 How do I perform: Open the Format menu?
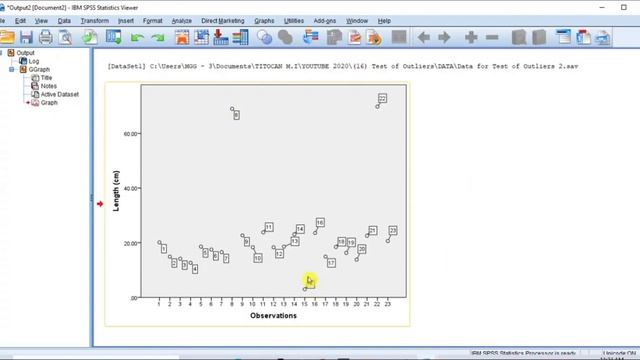(x=153, y=21)
